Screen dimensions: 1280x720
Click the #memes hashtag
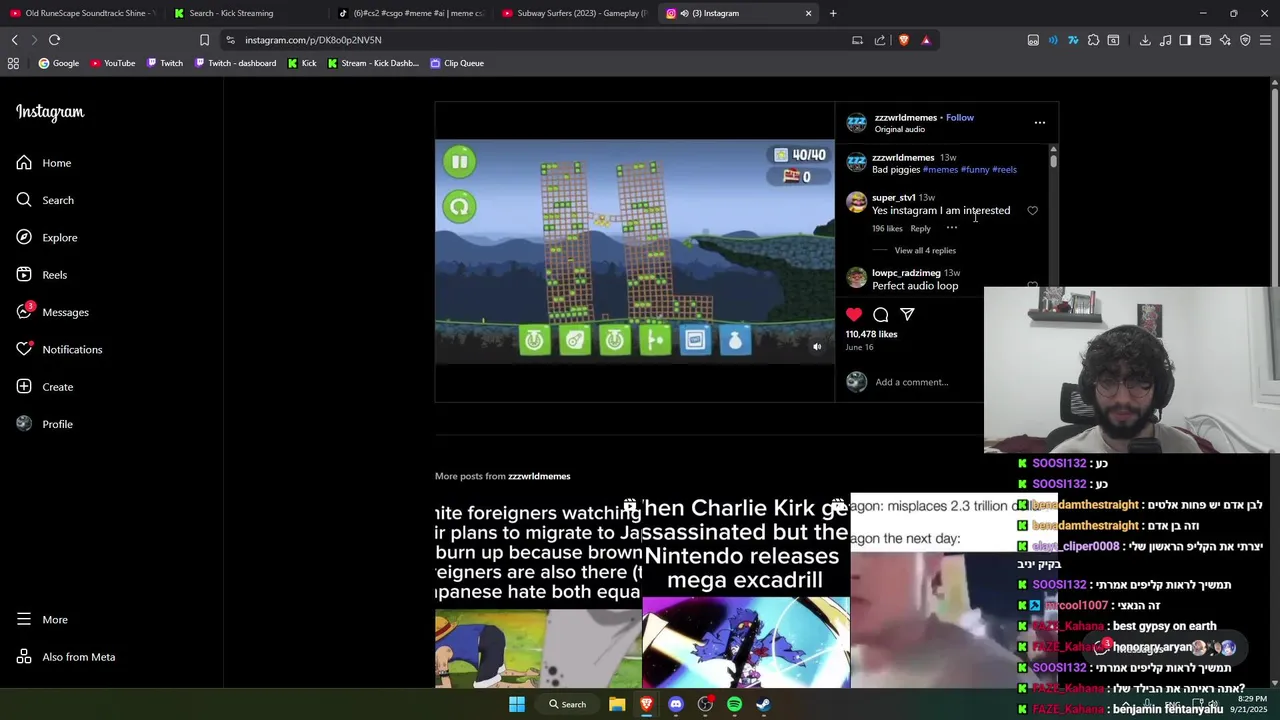coord(940,169)
